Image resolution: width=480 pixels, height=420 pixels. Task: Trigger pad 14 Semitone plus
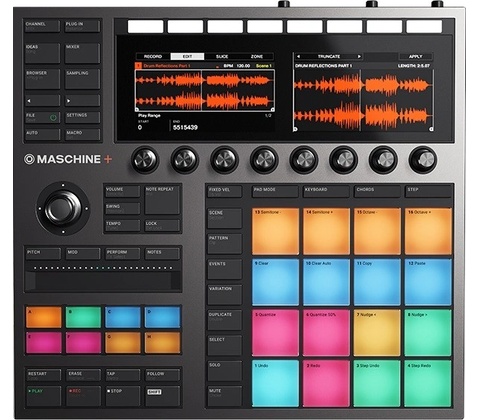[326, 231]
